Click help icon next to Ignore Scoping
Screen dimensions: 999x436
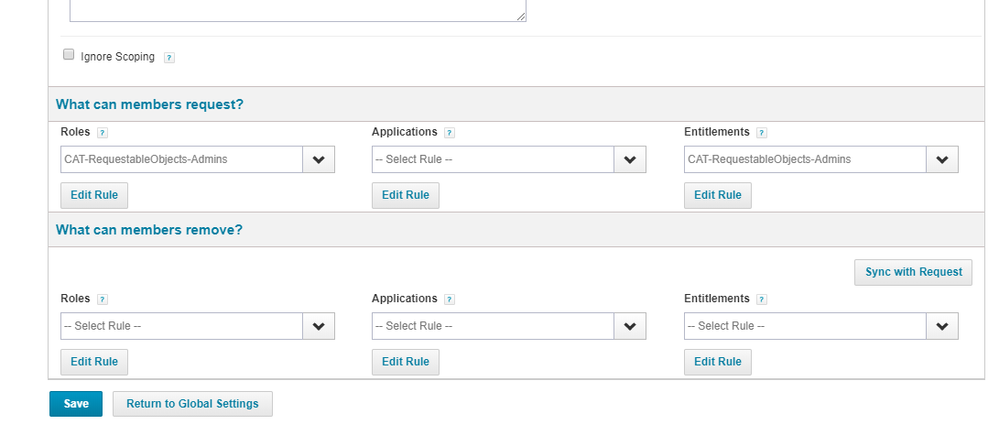coord(169,58)
